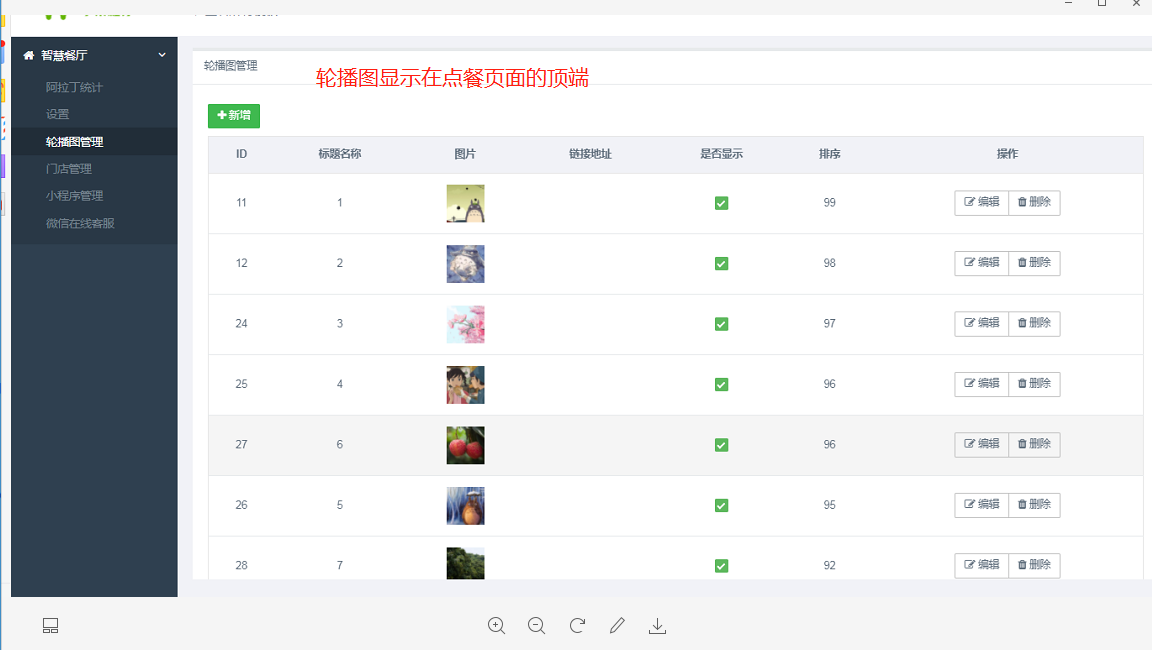
Task: Toggle the thumbnail gallery view icon
Action: point(50,626)
